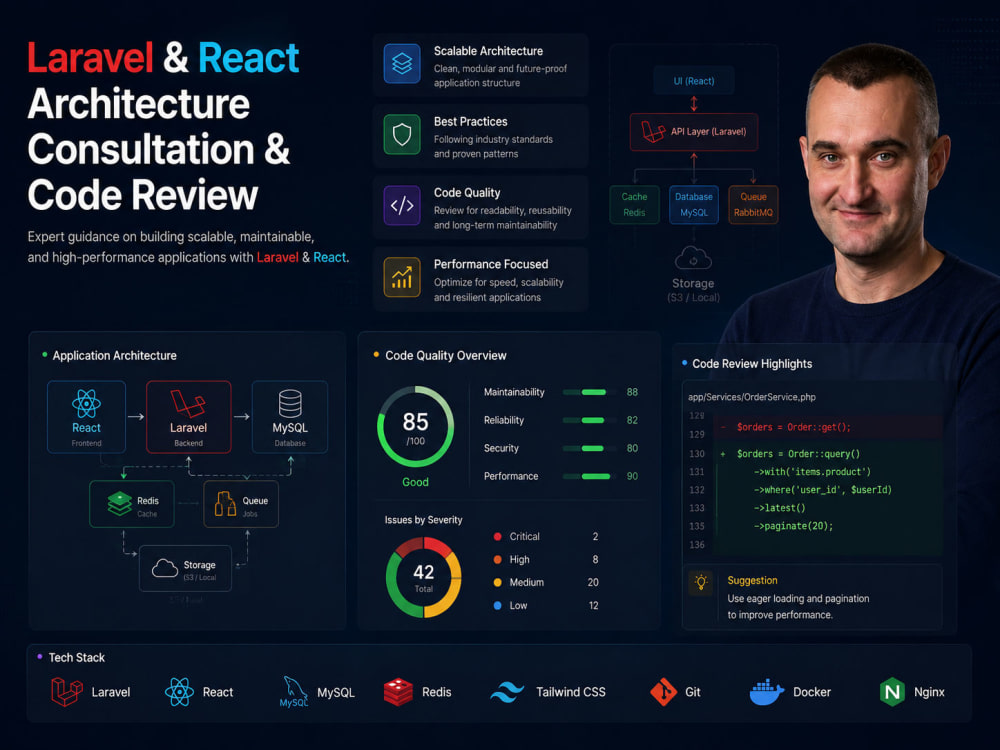
Task: Select the React Frontend node in Application Architecture
Action: pyautogui.click(x=87, y=417)
